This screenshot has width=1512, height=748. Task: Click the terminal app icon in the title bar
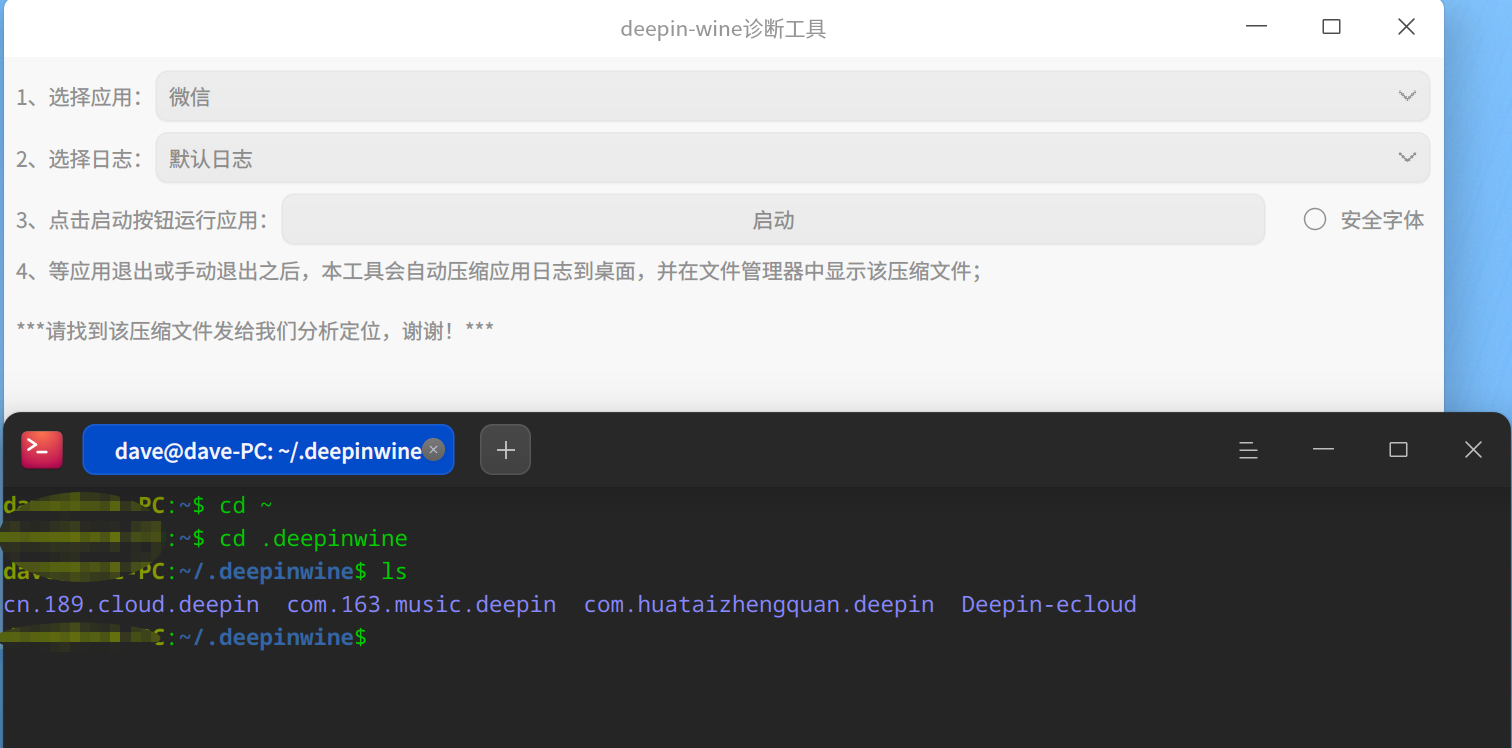point(42,450)
